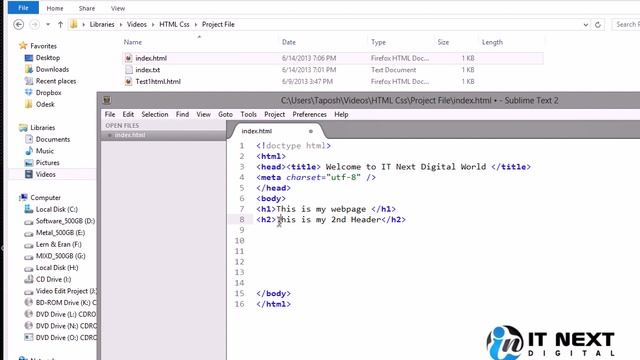
Task: Open Sublime Text Help menu
Action: point(341,114)
